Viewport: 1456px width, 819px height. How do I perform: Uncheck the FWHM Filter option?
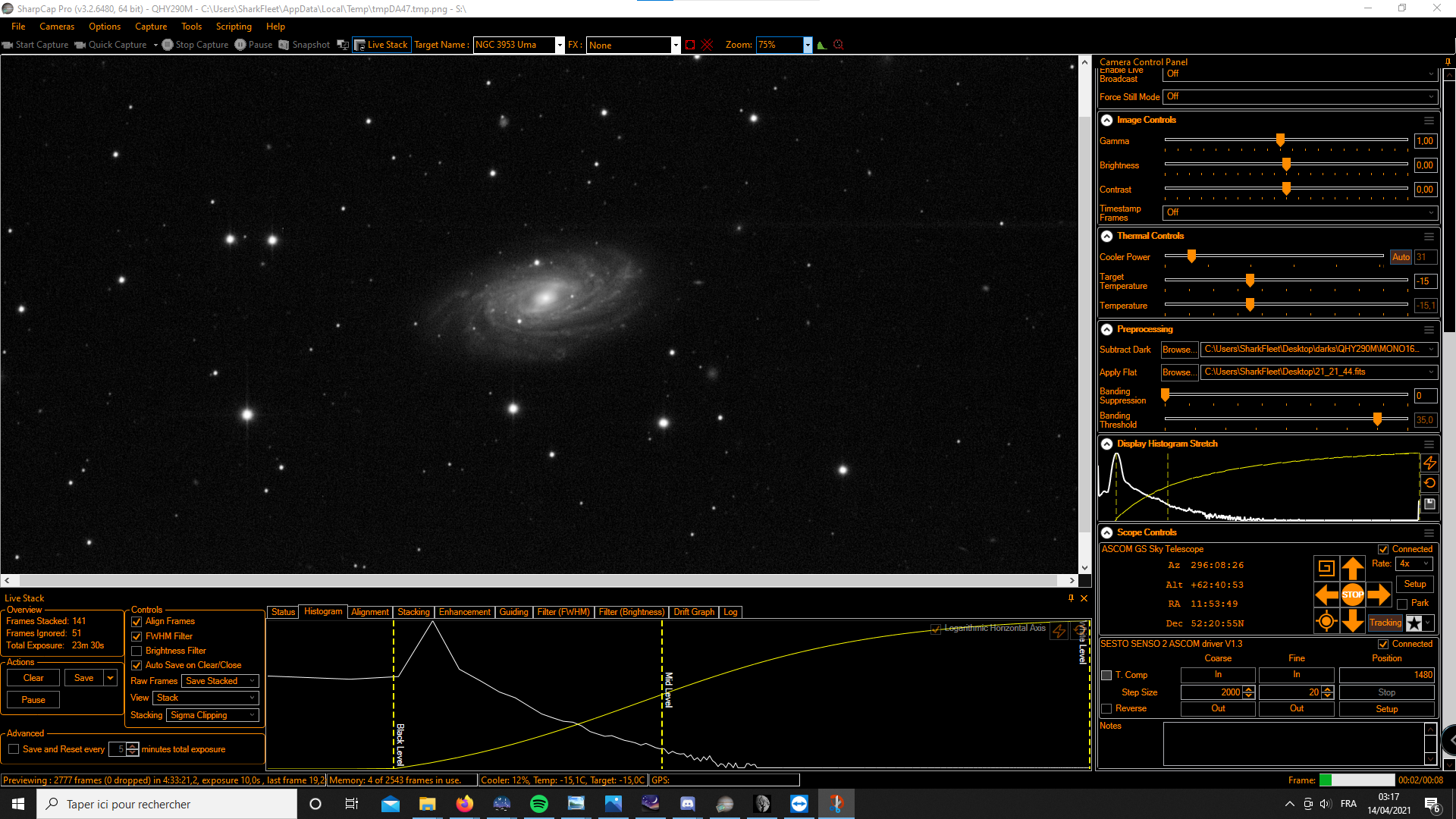137,636
